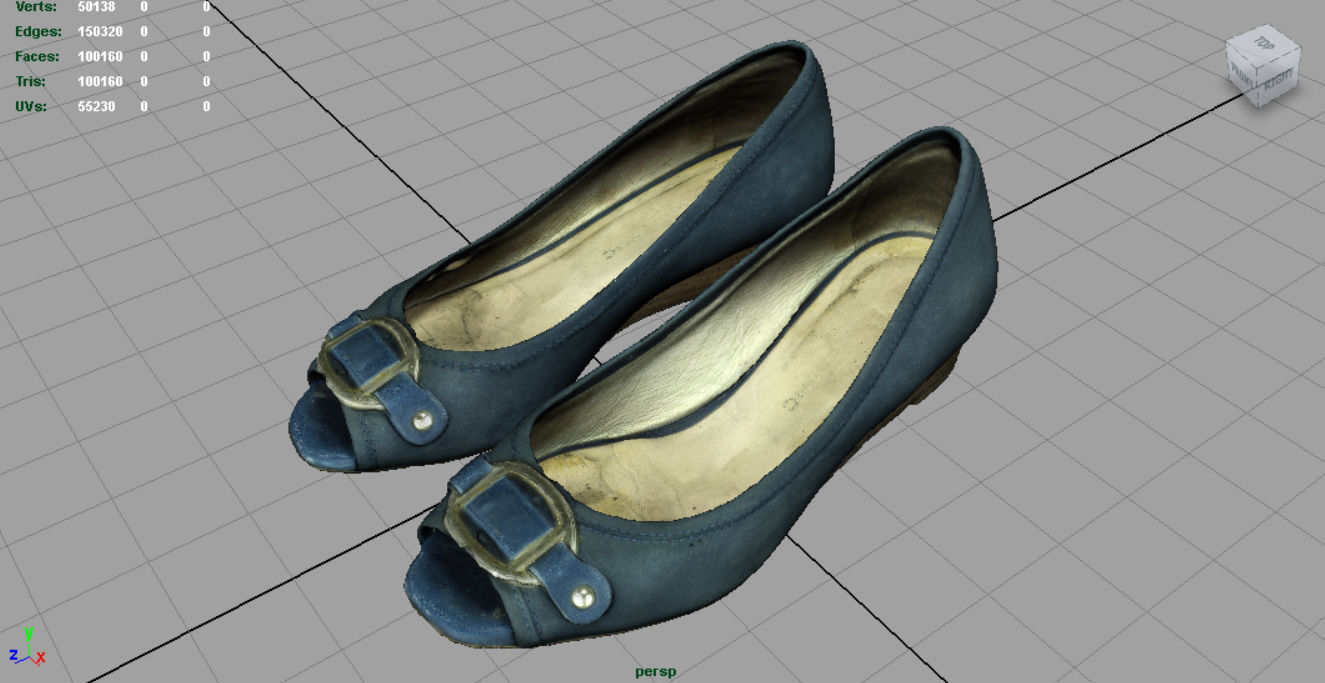This screenshot has height=683, width=1325.
Task: Click the Faces count value 100160
Action: [100, 57]
